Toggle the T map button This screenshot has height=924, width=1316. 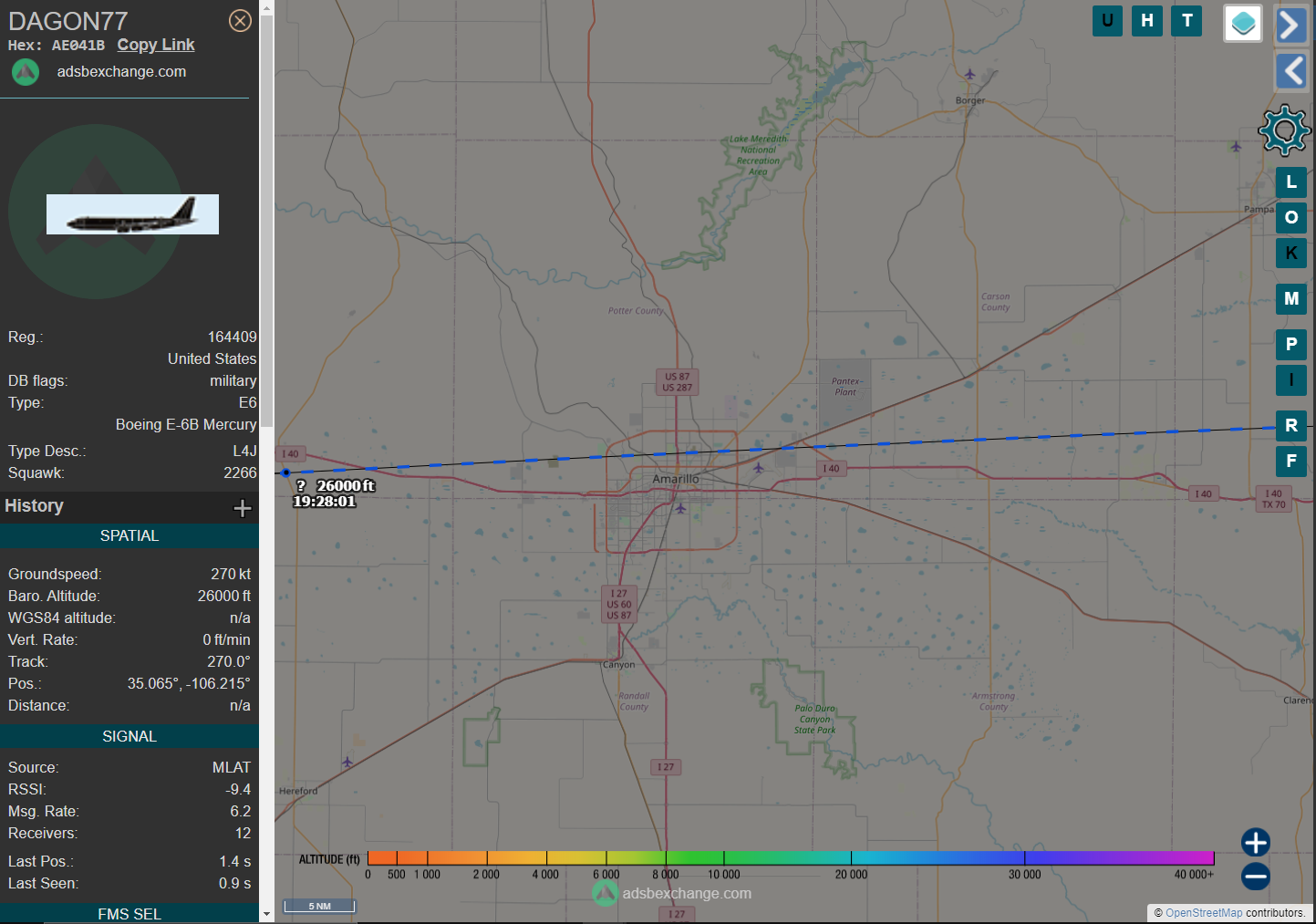click(1186, 21)
